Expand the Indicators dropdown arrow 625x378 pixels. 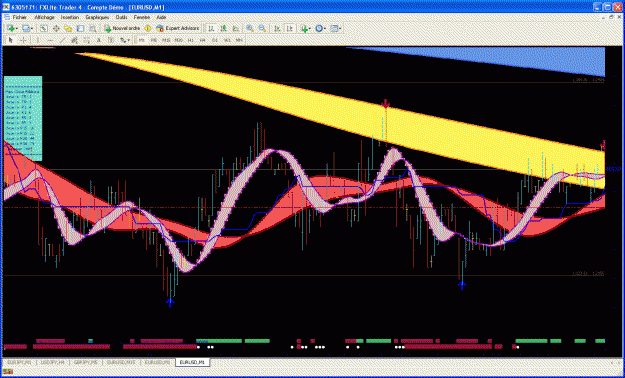[310, 29]
